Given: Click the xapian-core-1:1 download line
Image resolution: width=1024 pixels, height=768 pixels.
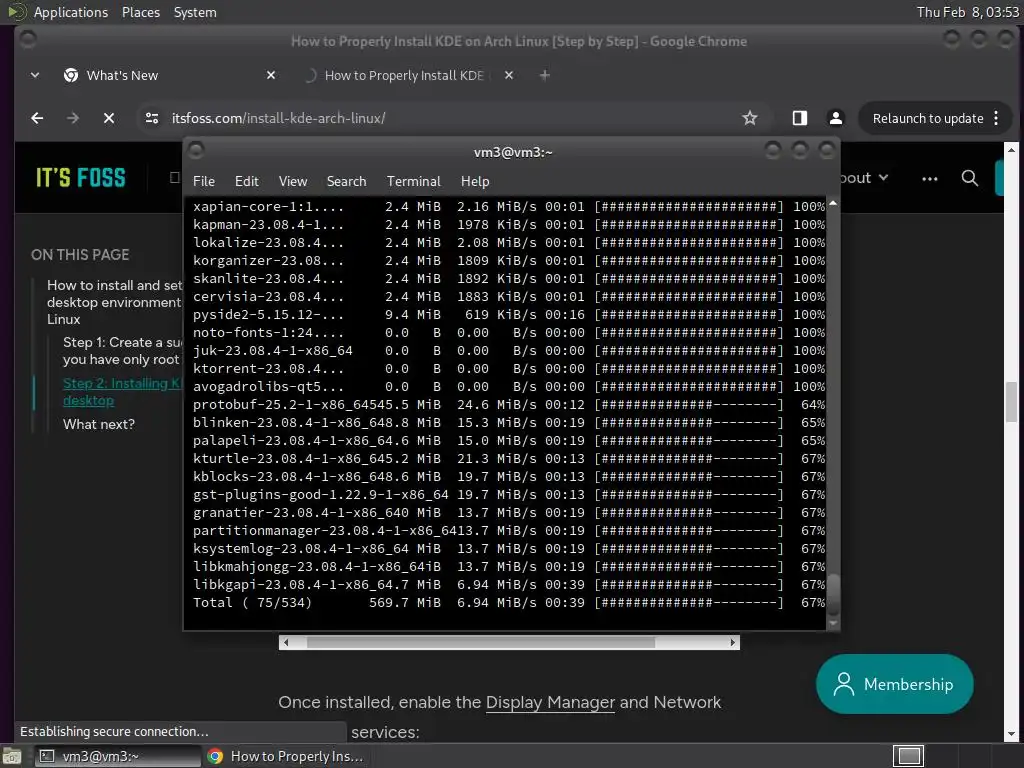Looking at the screenshot, I should click(508, 206).
